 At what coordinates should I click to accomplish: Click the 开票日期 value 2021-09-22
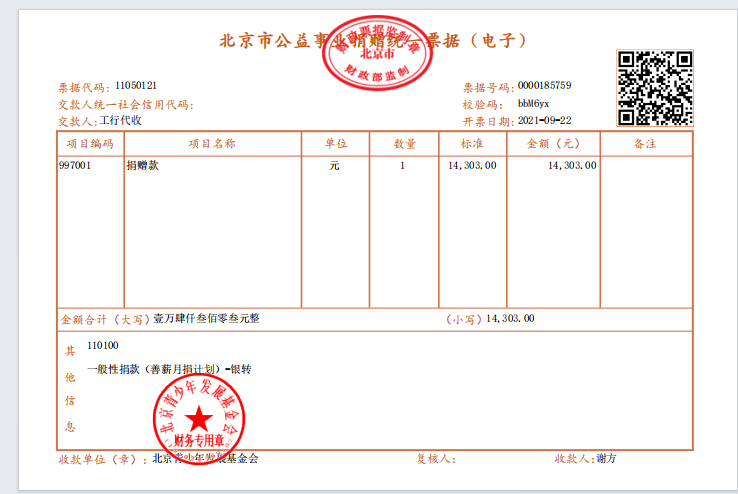pyautogui.click(x=544, y=120)
